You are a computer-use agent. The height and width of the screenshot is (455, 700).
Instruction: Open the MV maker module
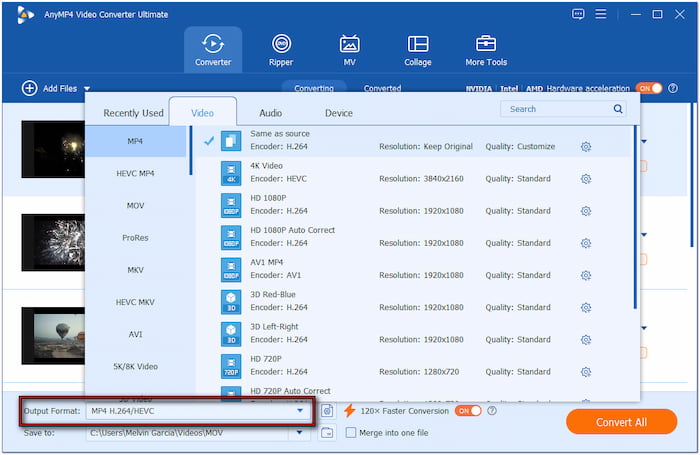tap(350, 50)
